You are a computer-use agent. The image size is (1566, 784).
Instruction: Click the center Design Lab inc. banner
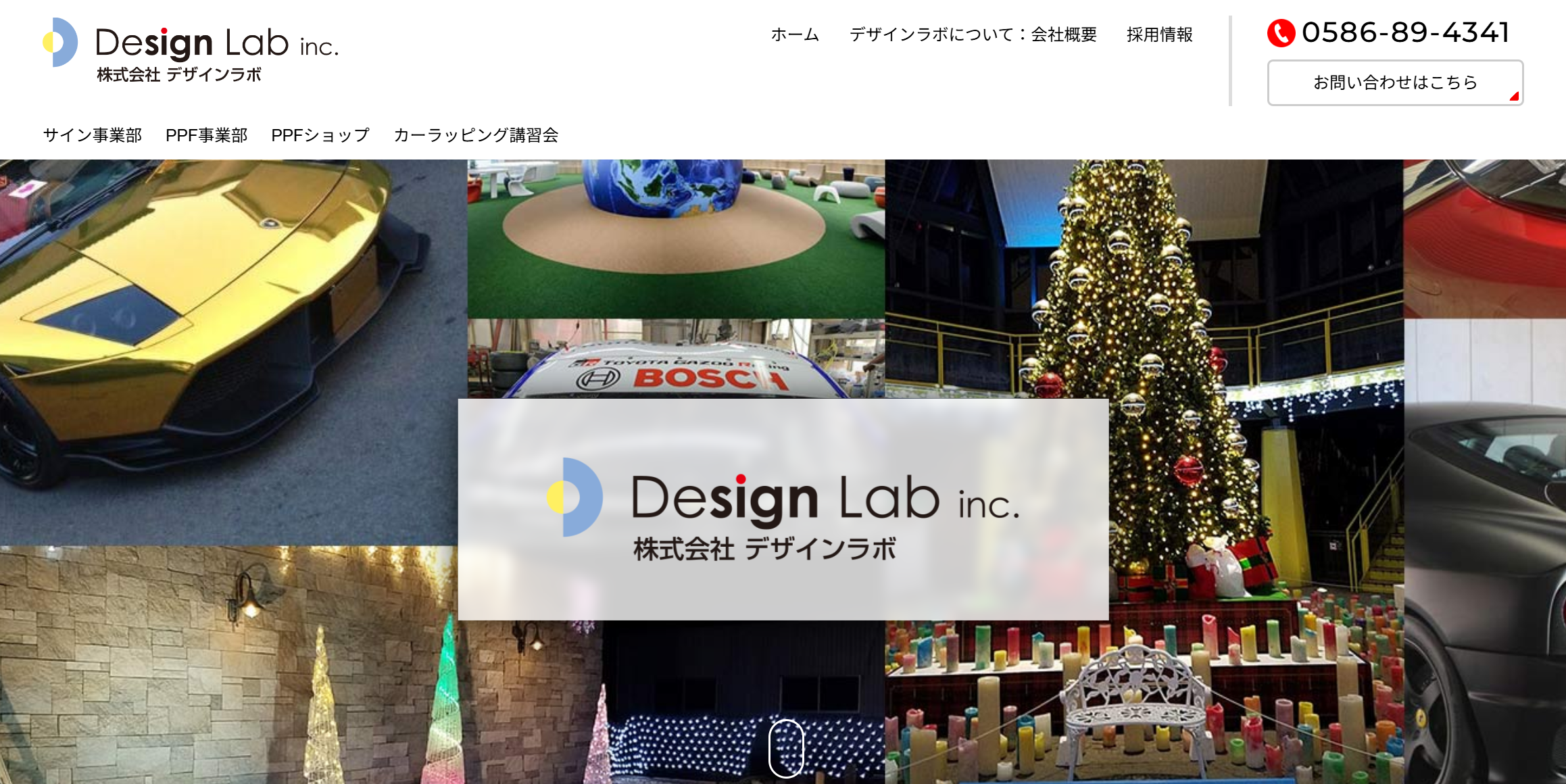[x=783, y=510]
